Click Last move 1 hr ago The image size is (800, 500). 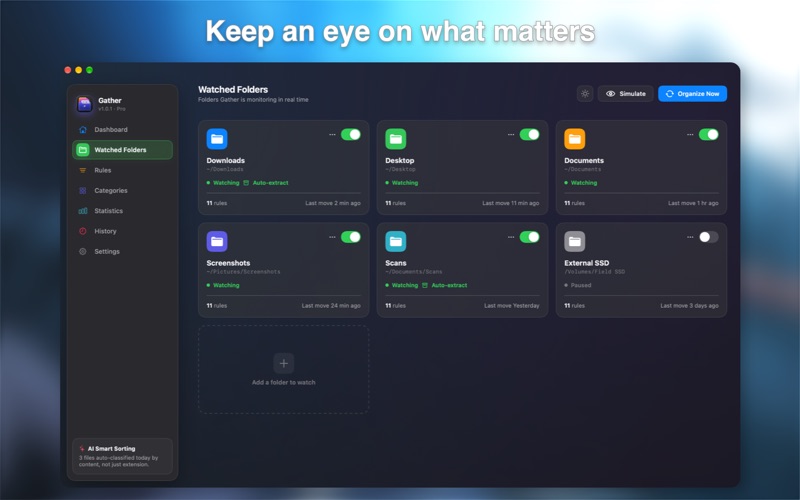(693, 203)
